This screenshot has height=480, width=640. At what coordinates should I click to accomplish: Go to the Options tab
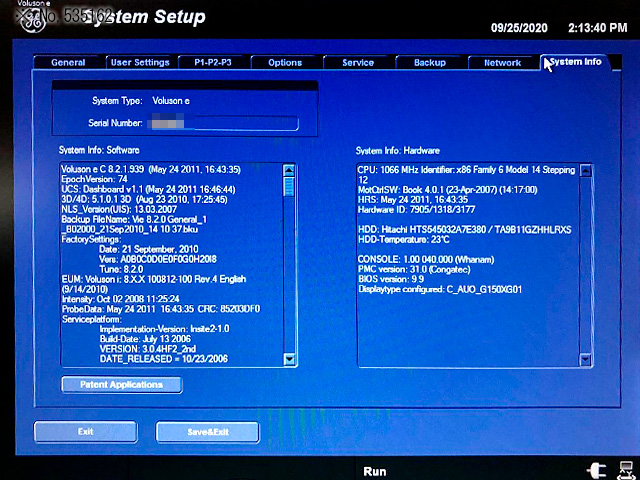[x=285, y=62]
